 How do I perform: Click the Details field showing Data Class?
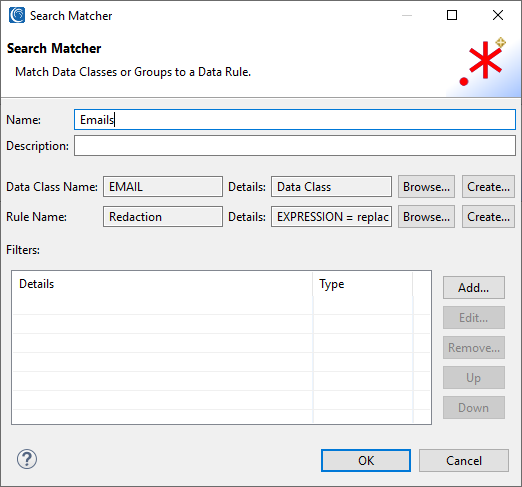click(x=331, y=187)
